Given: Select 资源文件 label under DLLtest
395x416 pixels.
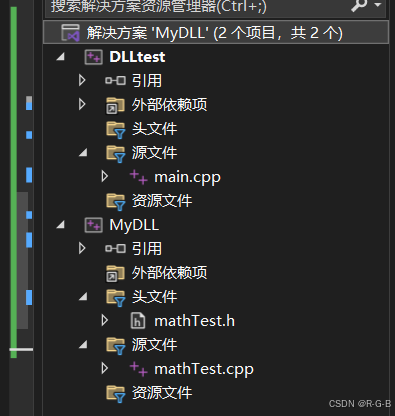Looking at the screenshot, I should 162,201.
